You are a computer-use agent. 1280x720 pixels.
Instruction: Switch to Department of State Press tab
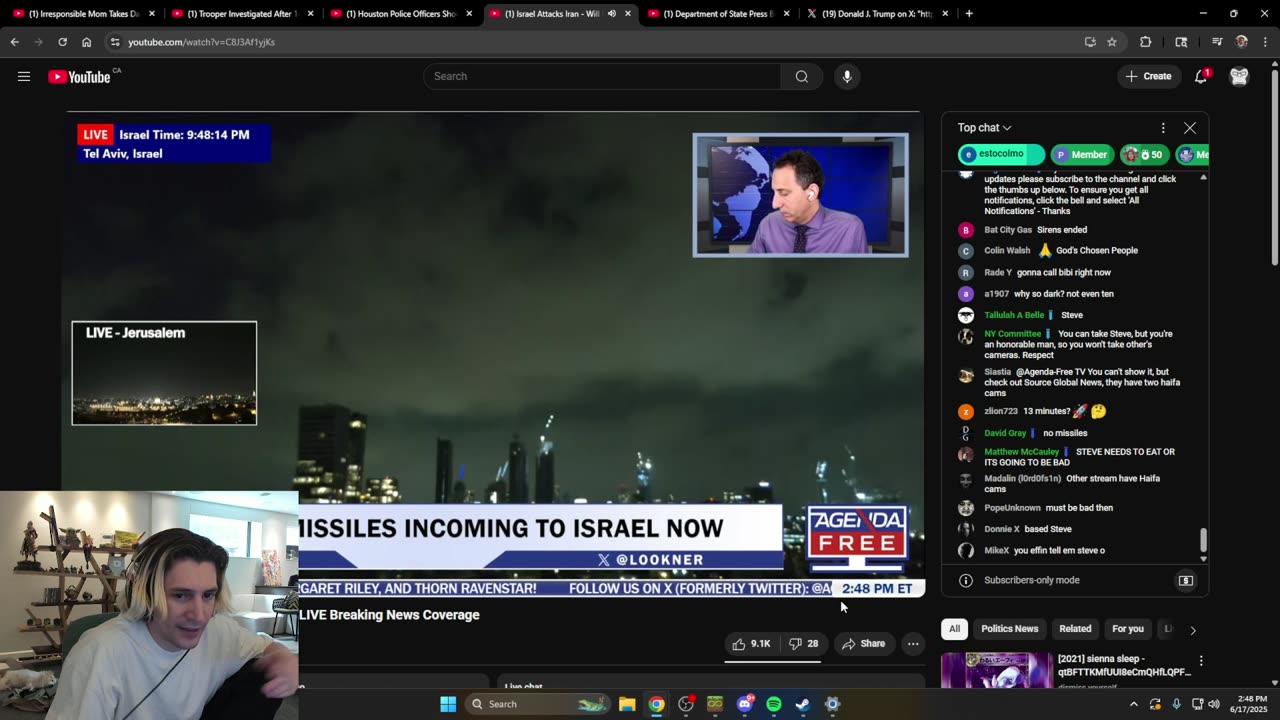[718, 14]
